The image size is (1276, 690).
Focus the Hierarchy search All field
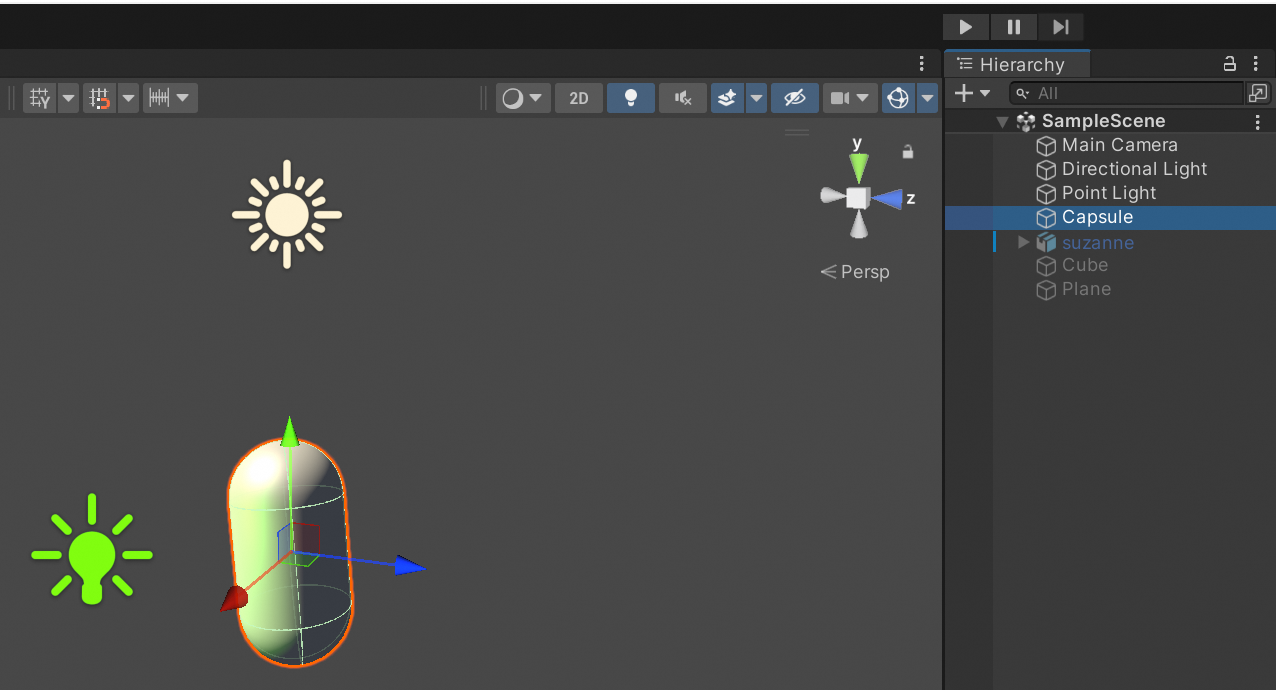point(1125,93)
